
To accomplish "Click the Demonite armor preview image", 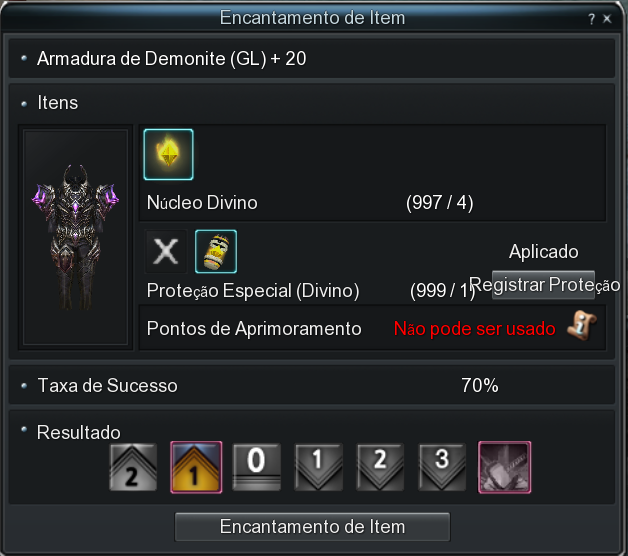I will click(x=75, y=237).
